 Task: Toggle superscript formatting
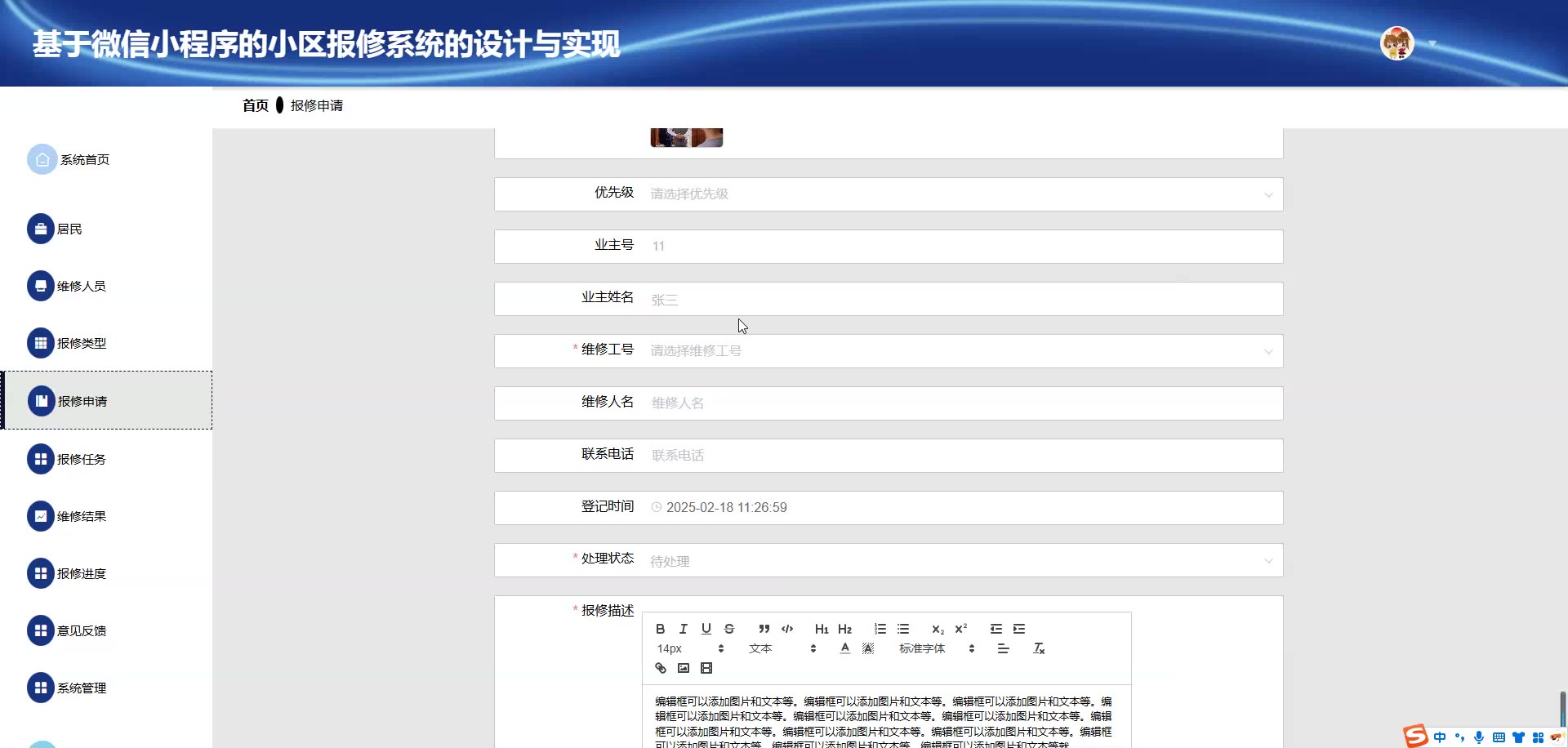[960, 629]
